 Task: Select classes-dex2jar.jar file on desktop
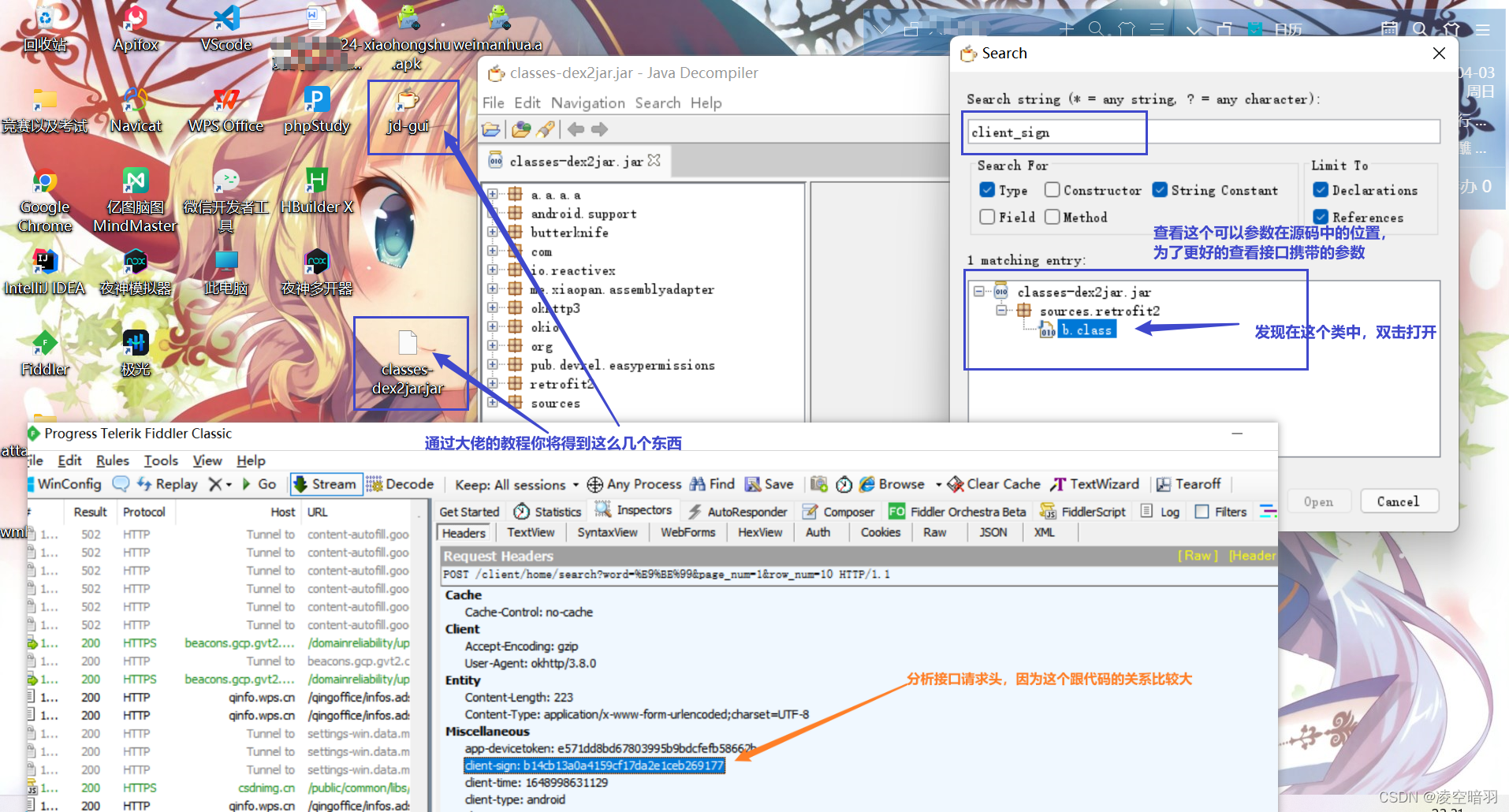coord(408,363)
